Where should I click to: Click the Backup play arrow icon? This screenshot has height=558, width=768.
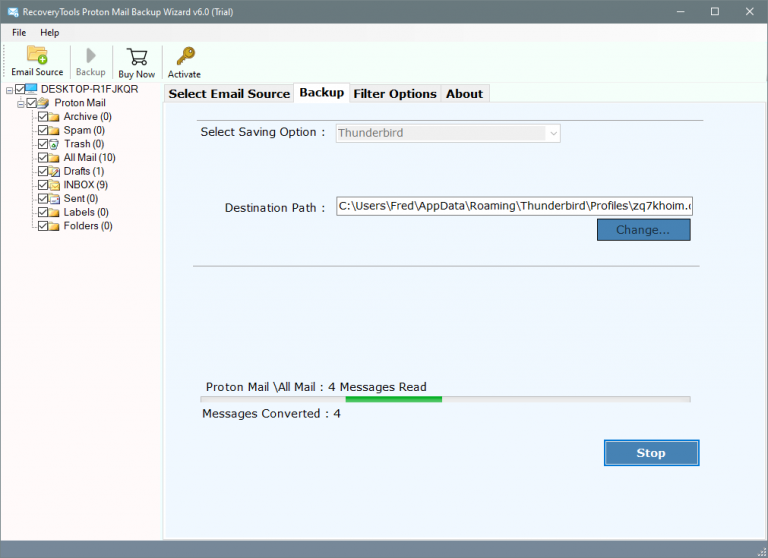[91, 55]
